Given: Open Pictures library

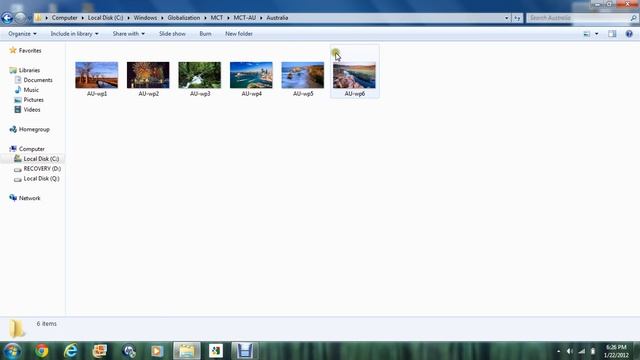Looking at the screenshot, I should coord(33,100).
